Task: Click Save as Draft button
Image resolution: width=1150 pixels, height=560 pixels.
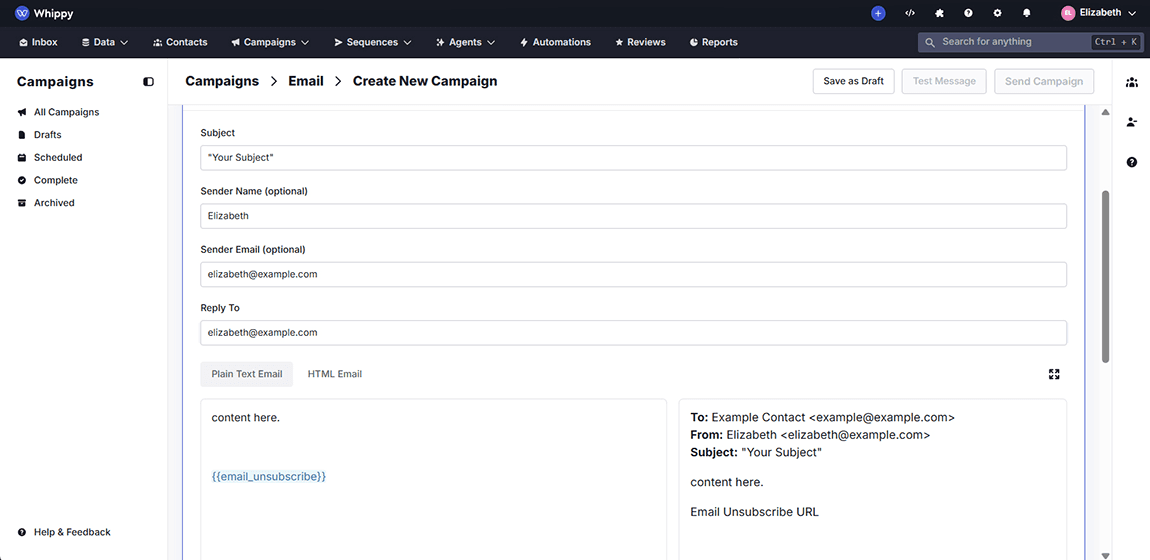Action: pos(854,81)
